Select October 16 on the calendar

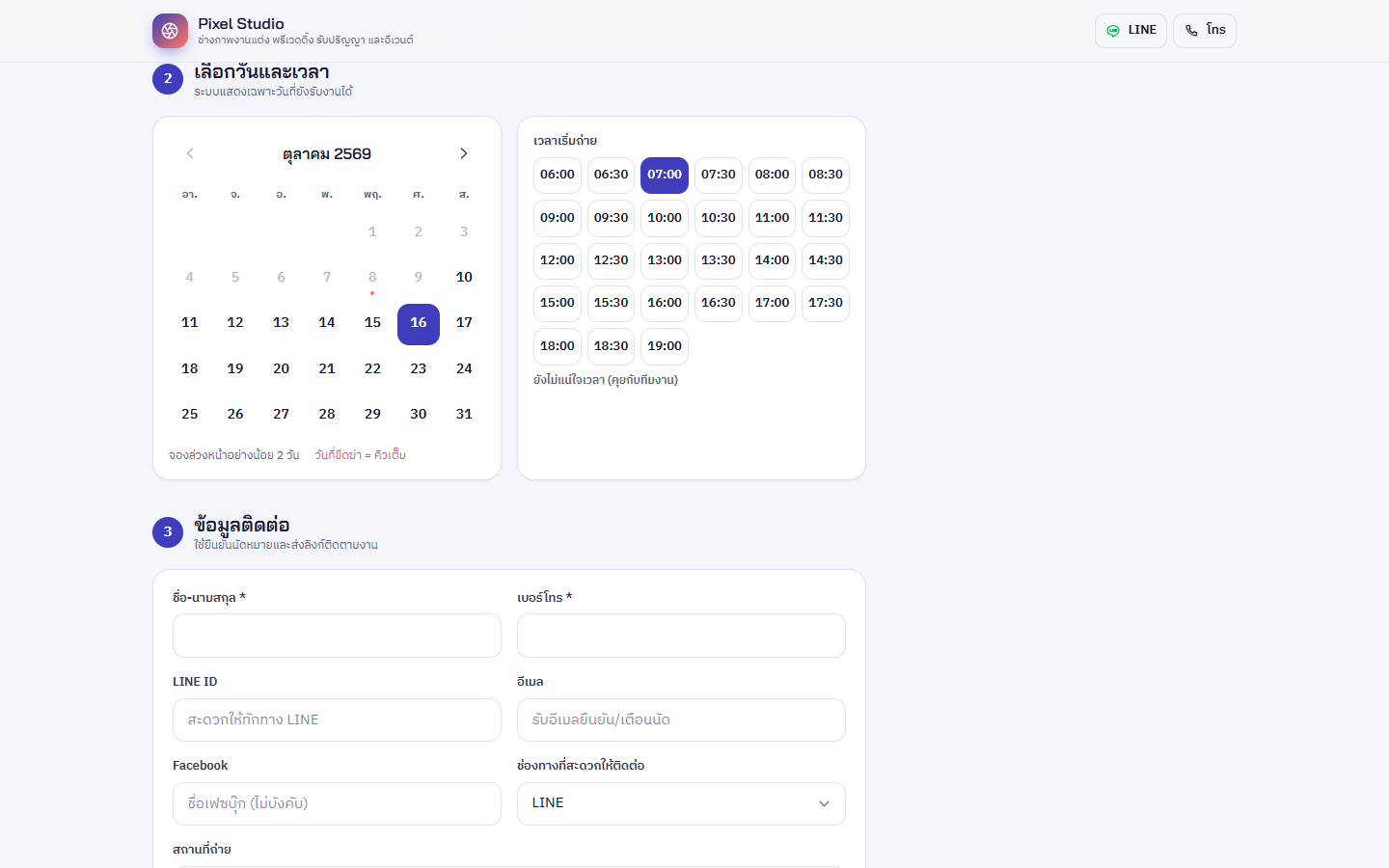(x=419, y=324)
